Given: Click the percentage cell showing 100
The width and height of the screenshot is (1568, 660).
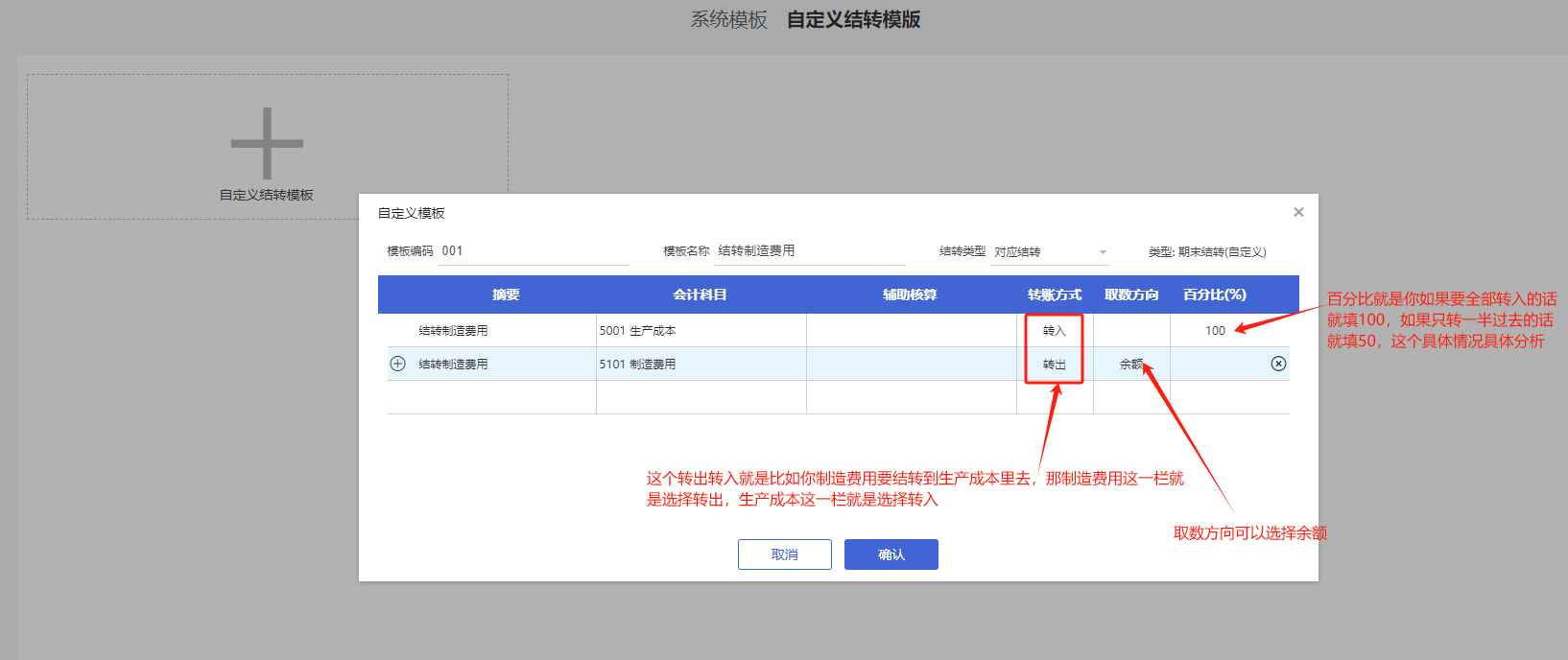Looking at the screenshot, I should click(x=1215, y=330).
